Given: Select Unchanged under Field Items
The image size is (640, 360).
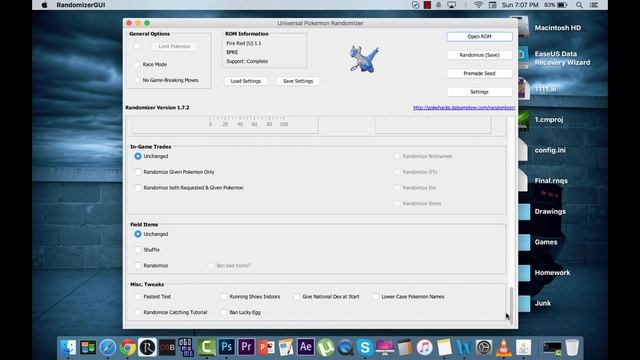Looking at the screenshot, I should coord(138,234).
